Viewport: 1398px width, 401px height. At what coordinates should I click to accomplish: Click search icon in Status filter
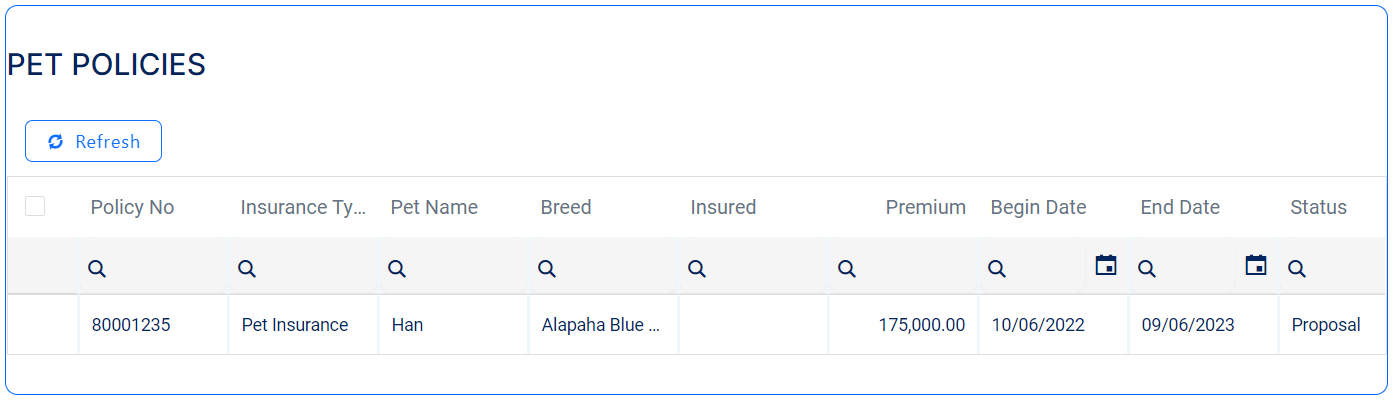tap(1297, 268)
